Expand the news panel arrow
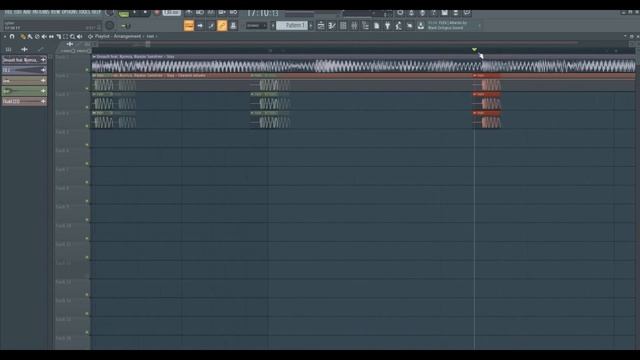This screenshot has height=360, width=640. click(x=479, y=26)
